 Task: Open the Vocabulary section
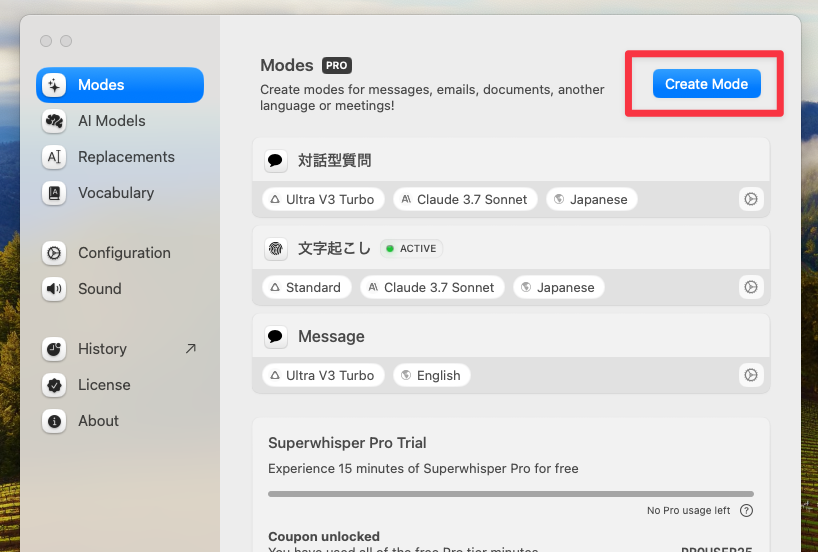click(x=120, y=193)
